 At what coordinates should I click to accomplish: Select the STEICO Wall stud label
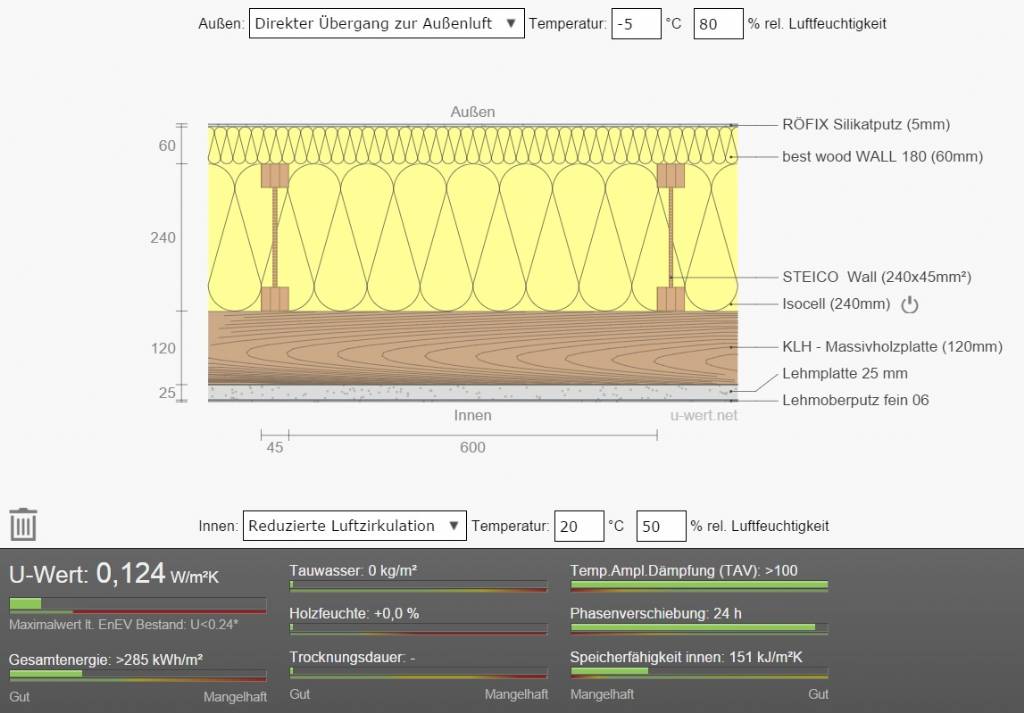pyautogui.click(x=876, y=277)
